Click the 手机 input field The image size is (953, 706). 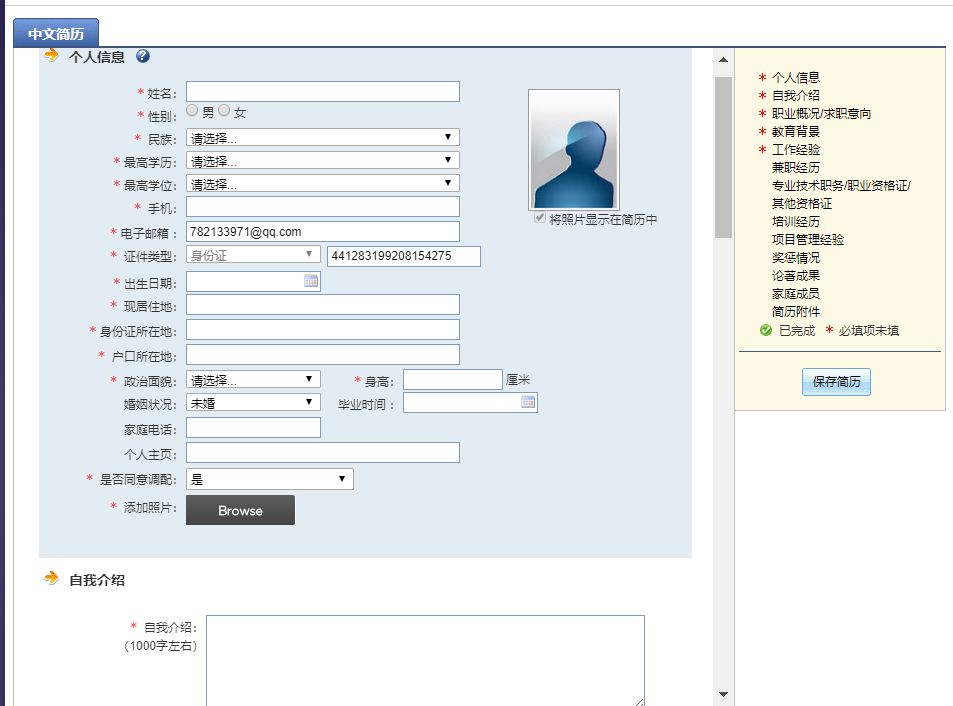323,207
